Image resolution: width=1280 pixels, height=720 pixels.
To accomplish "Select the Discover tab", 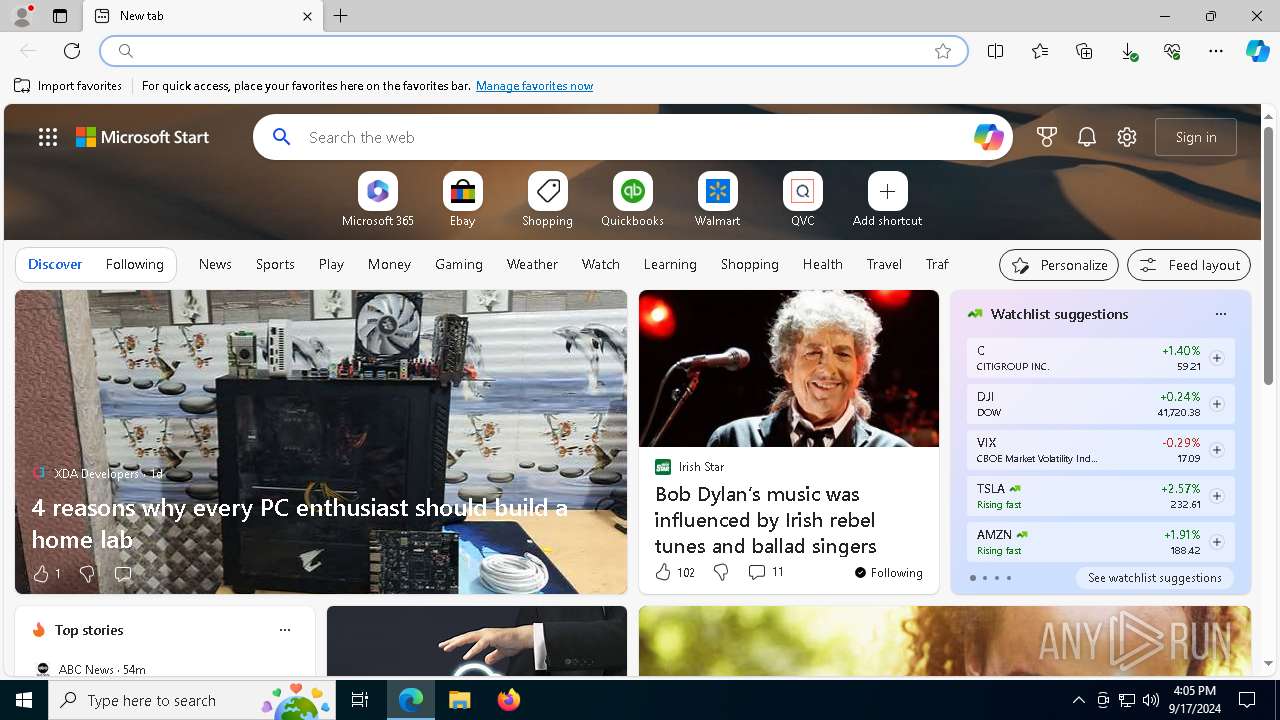I will point(55,264).
